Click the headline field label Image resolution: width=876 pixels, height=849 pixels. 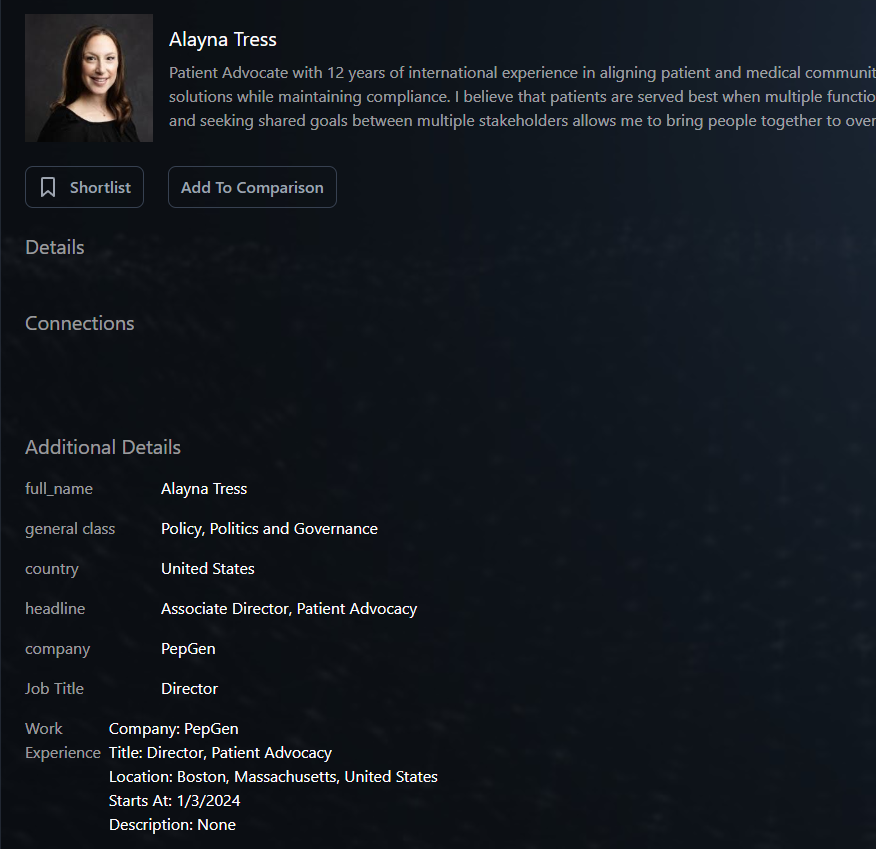[55, 609]
